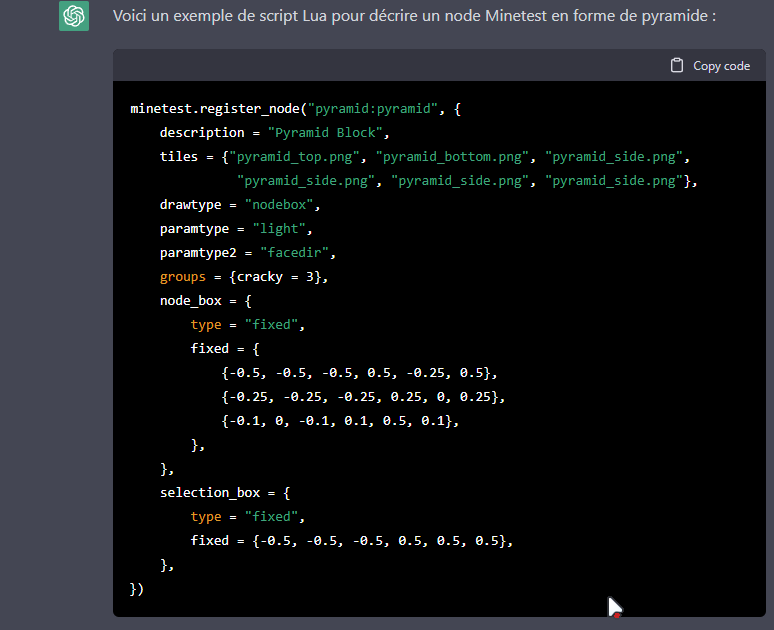The height and width of the screenshot is (630, 774).
Task: Click the "pyramid_bottom.png" string
Action: click(452, 157)
